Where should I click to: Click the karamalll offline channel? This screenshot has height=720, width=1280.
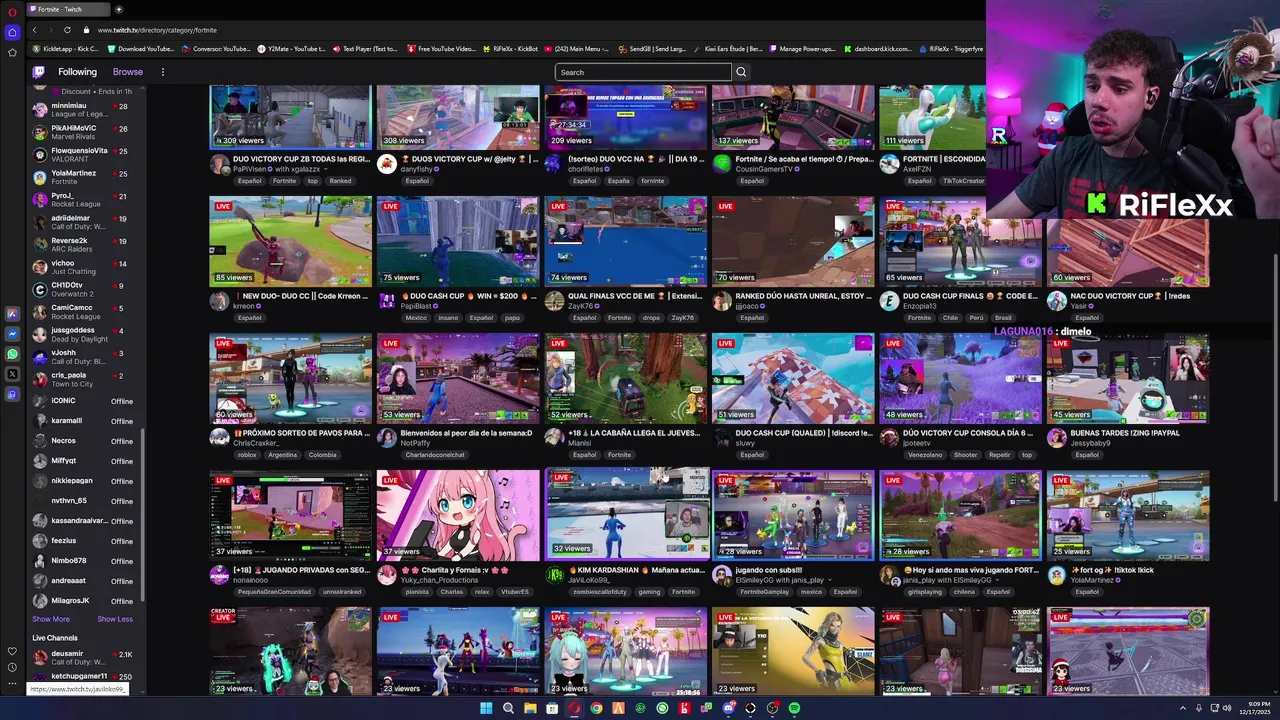click(x=84, y=421)
